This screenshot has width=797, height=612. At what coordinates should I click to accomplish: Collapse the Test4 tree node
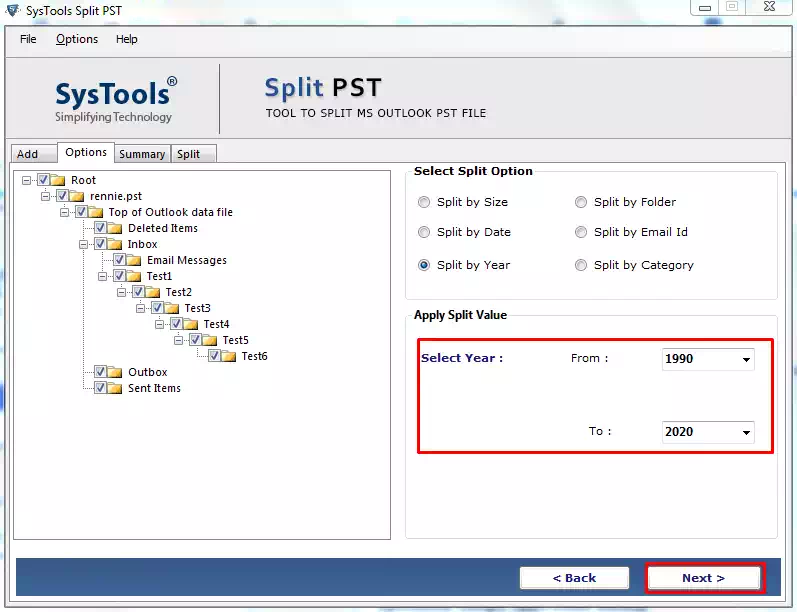tap(160, 324)
